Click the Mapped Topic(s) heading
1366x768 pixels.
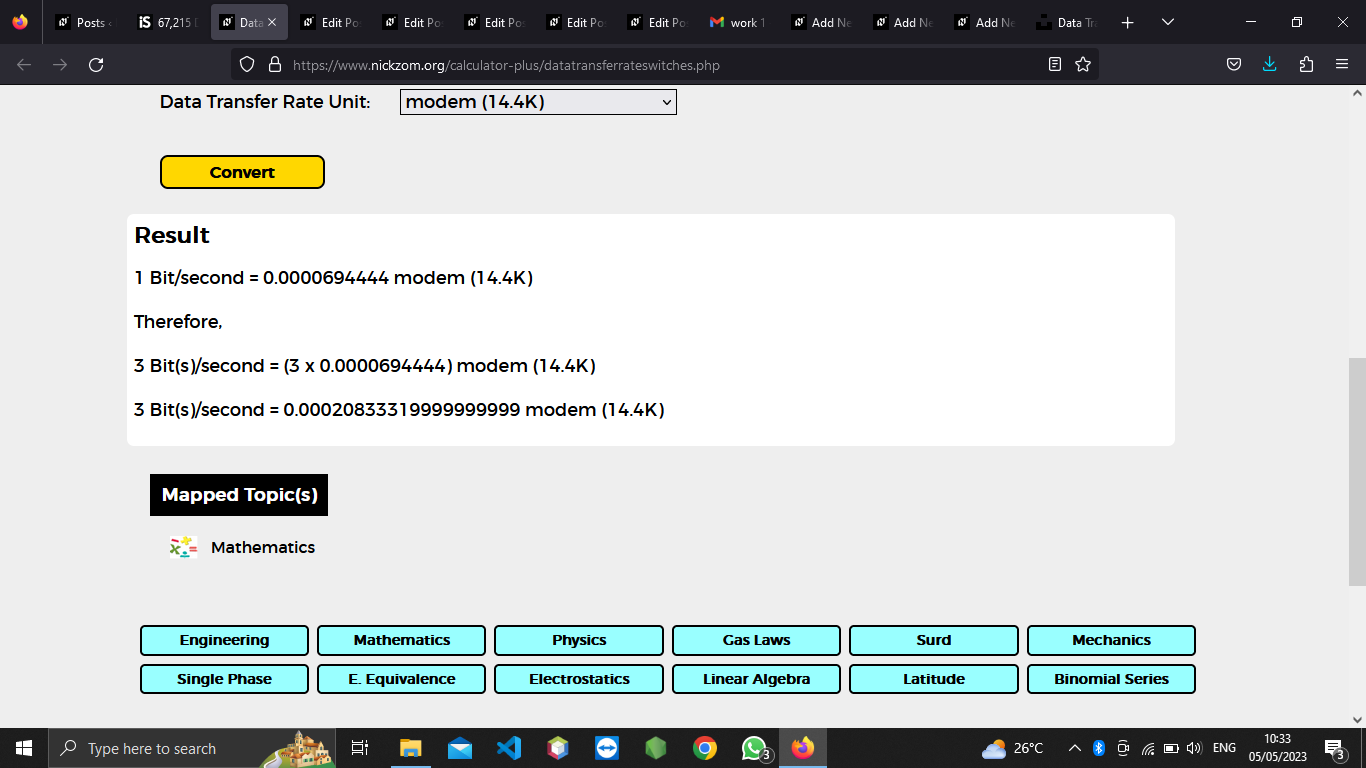239,495
